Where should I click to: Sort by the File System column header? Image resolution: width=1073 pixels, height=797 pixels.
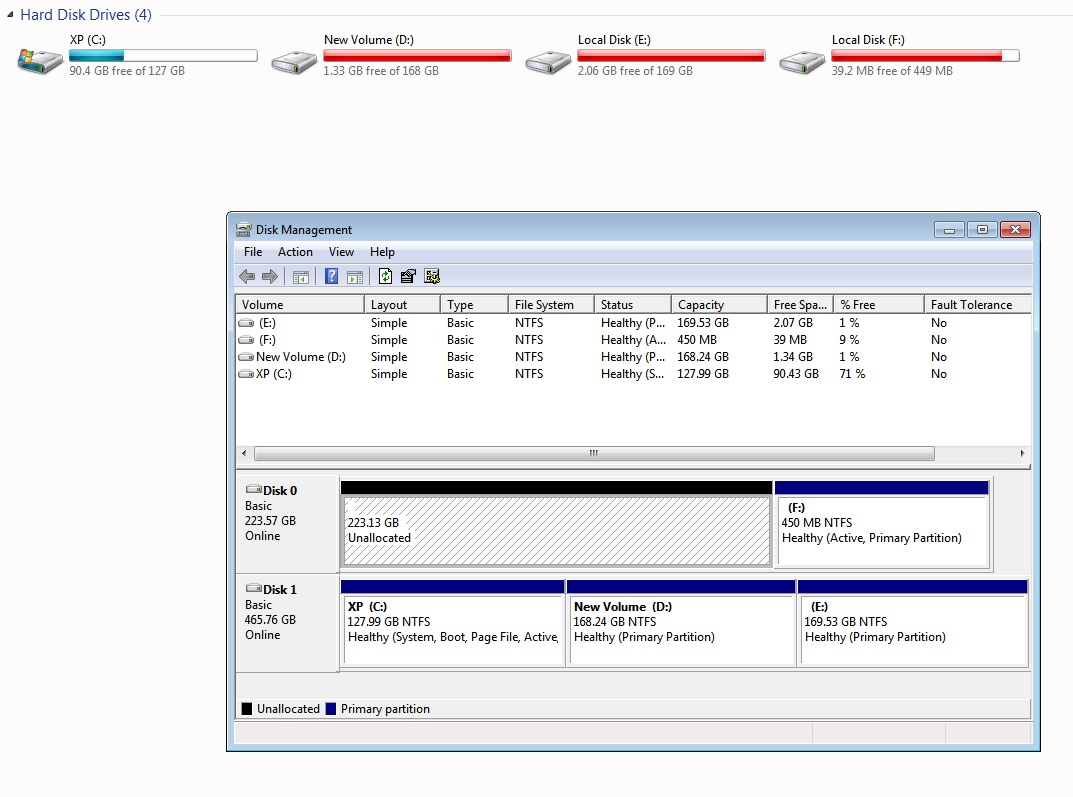point(551,304)
